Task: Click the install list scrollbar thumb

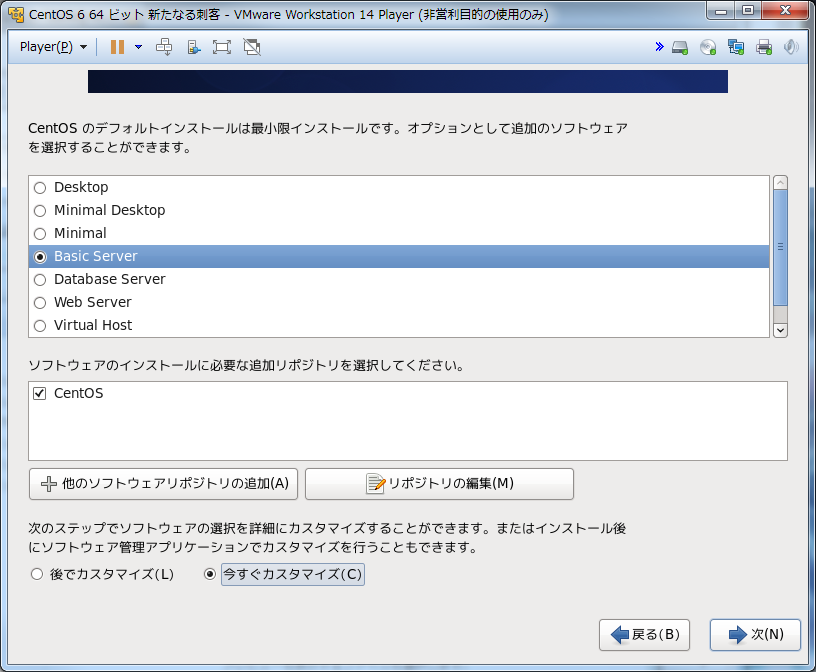Action: (x=780, y=247)
